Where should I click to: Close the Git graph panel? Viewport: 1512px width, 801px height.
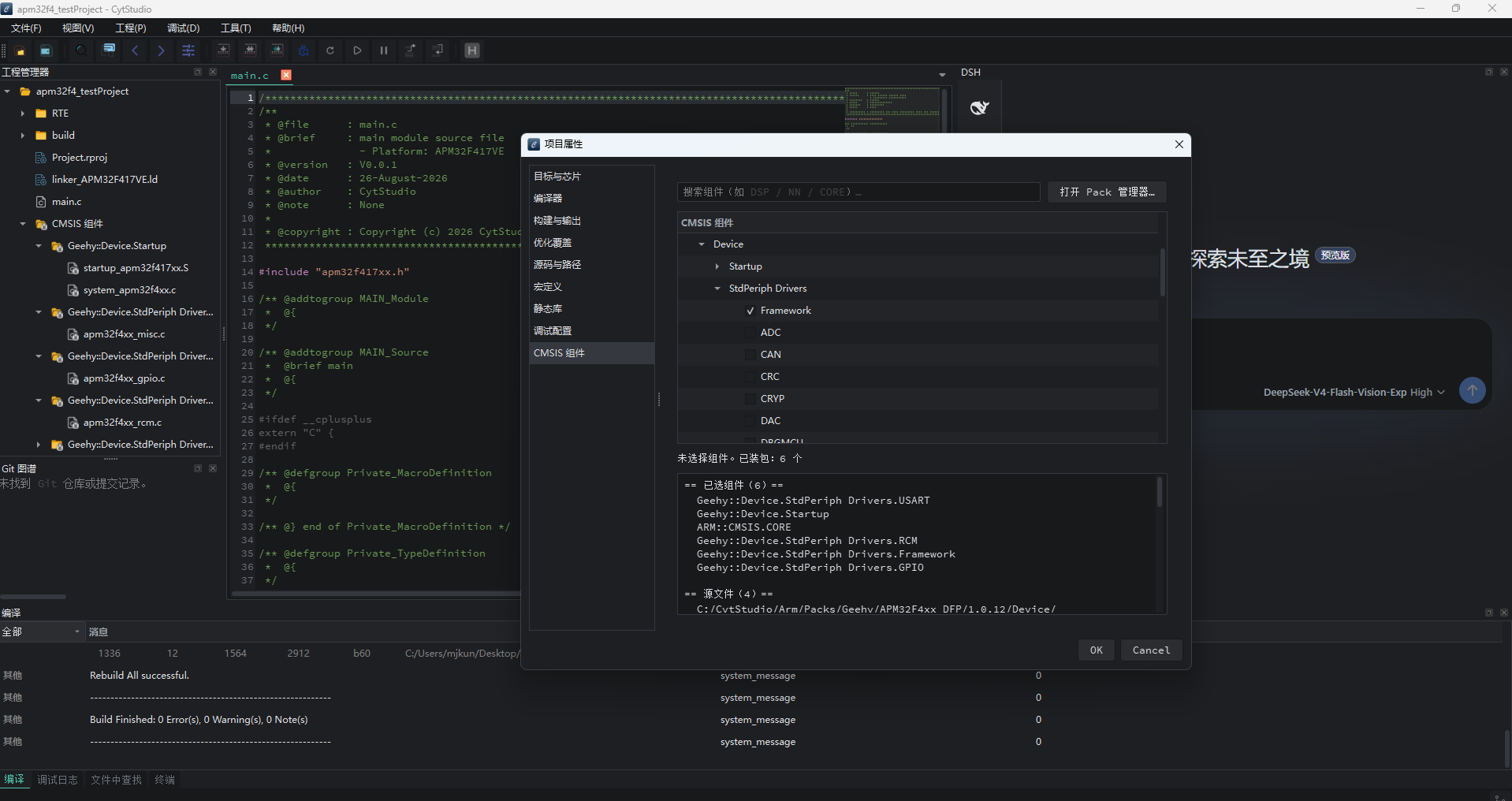(213, 468)
